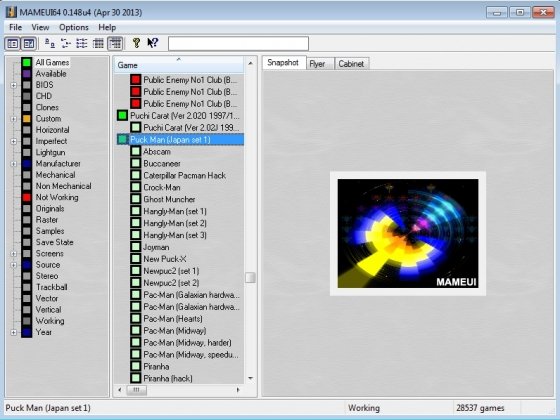Click the blue Source folder icon

pyautogui.click(x=27, y=265)
